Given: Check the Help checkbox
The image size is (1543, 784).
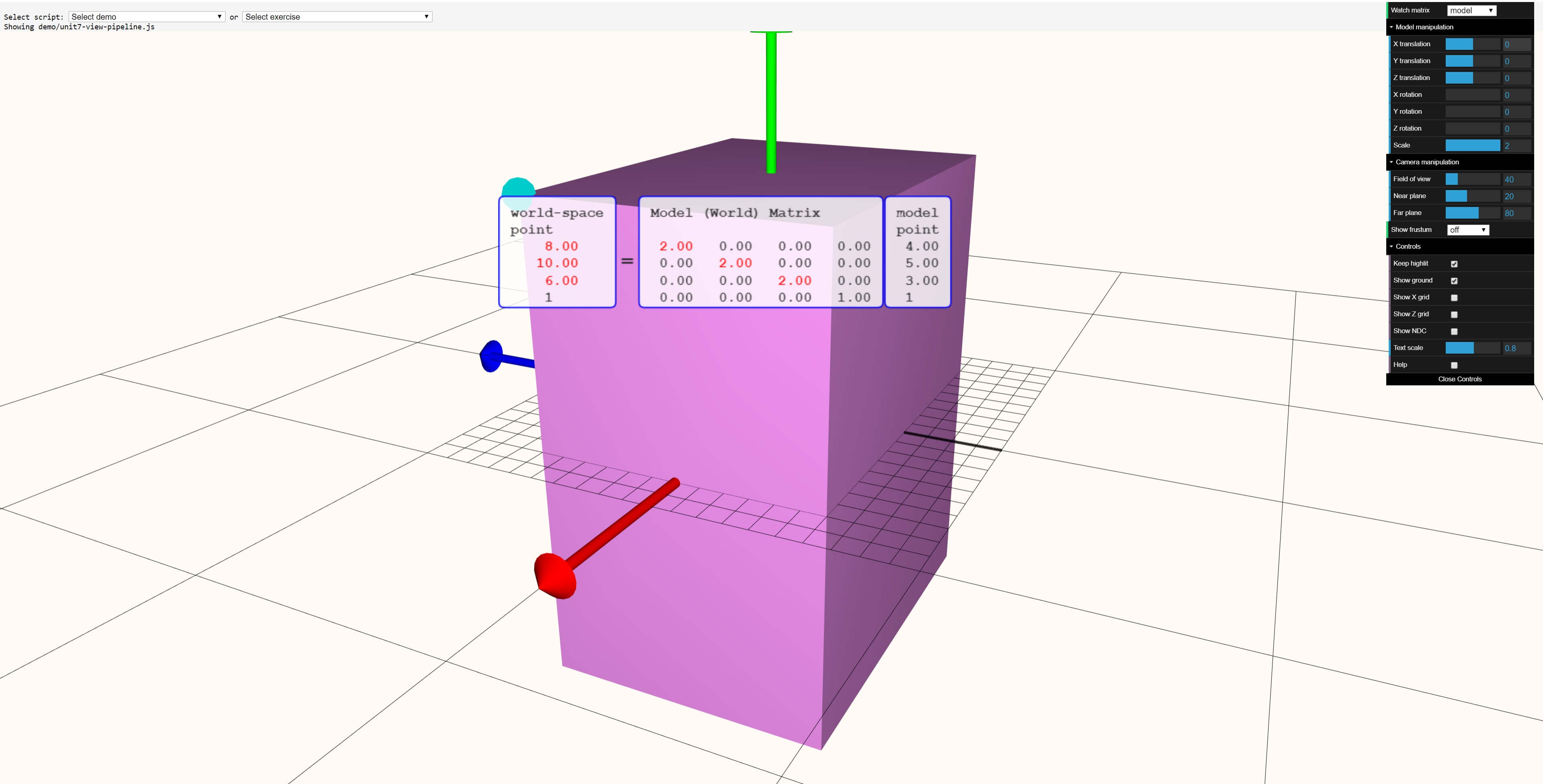Looking at the screenshot, I should point(1454,365).
